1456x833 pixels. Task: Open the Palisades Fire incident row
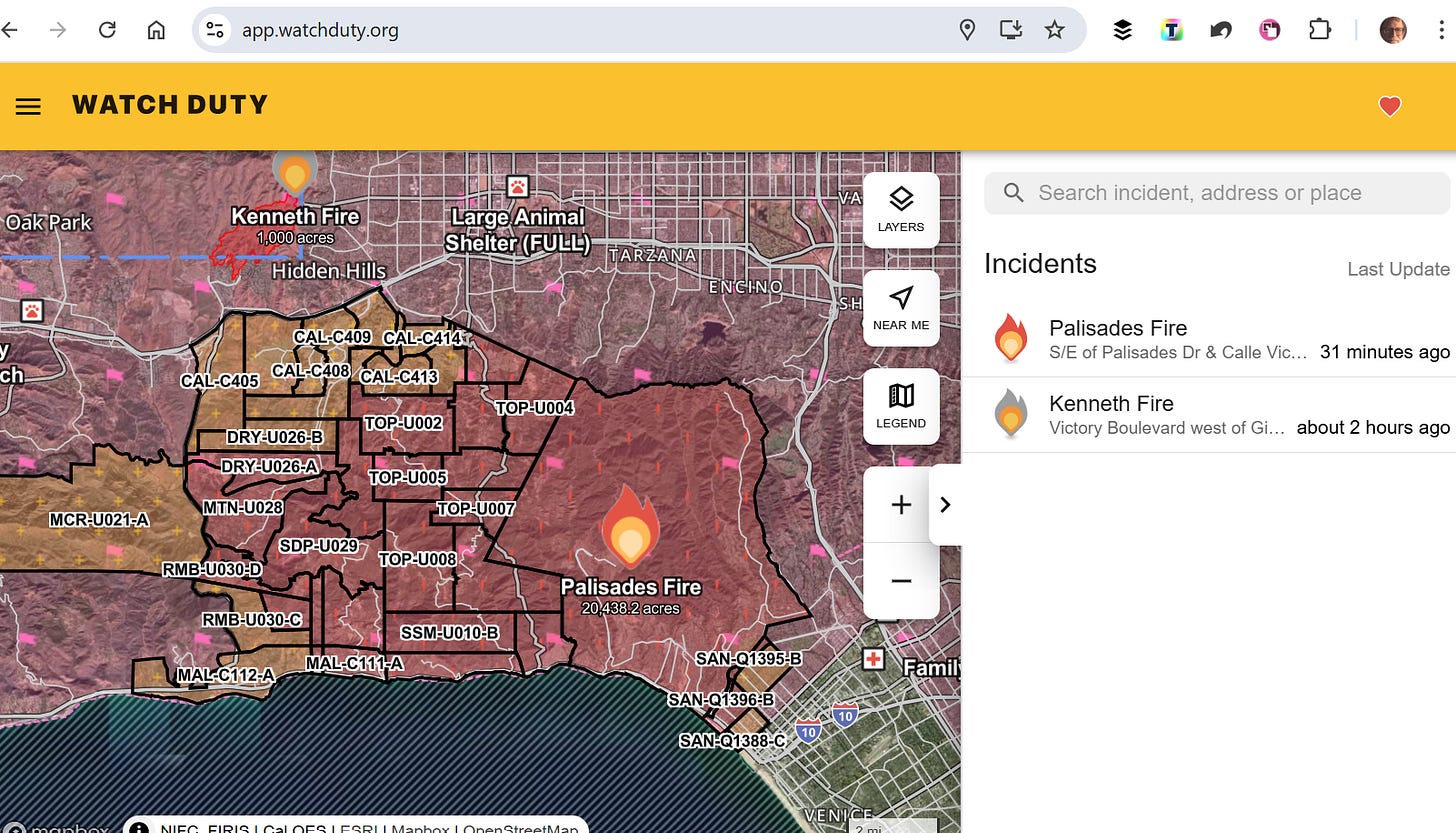(x=1208, y=339)
